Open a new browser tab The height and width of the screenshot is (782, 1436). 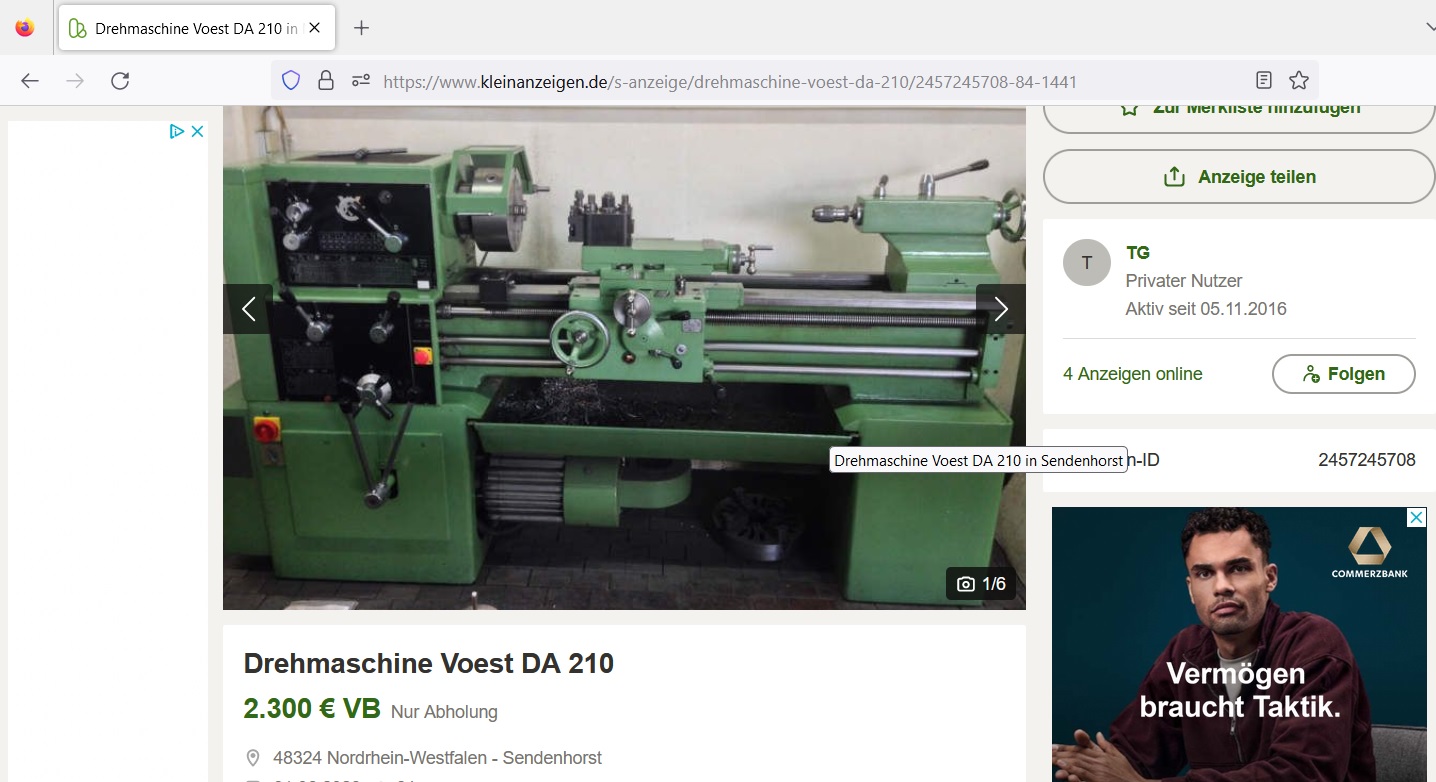pos(362,28)
